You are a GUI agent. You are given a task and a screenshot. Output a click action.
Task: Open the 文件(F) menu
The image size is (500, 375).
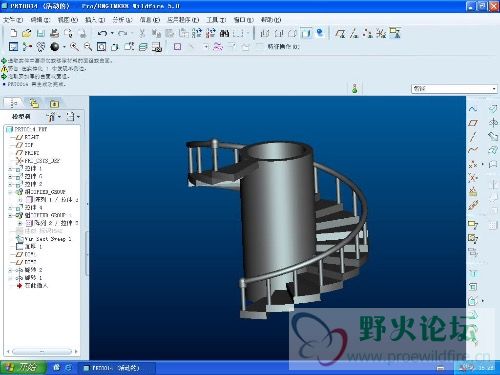click(13, 20)
